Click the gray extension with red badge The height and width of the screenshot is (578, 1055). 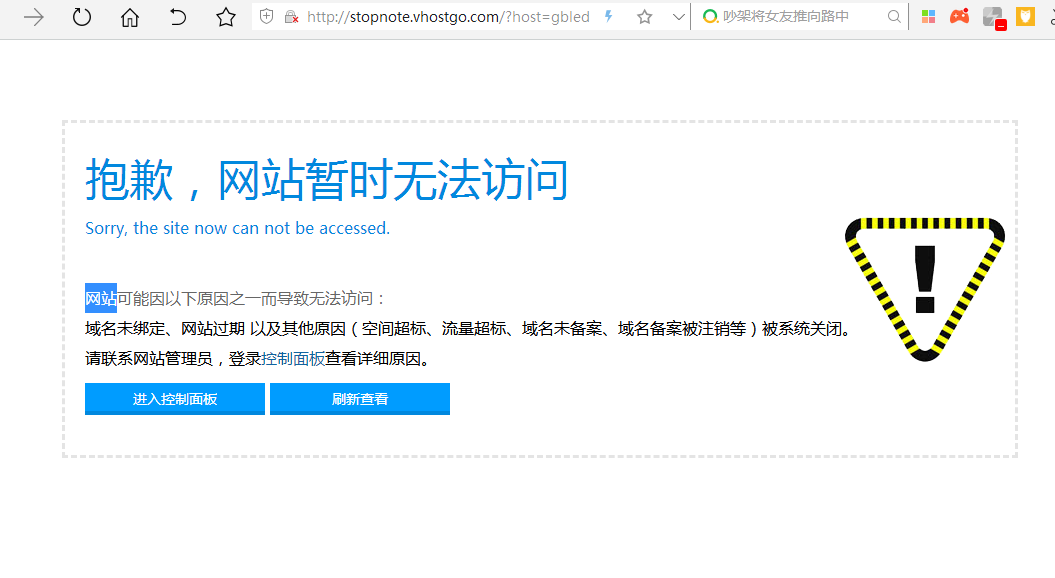[x=992, y=17]
